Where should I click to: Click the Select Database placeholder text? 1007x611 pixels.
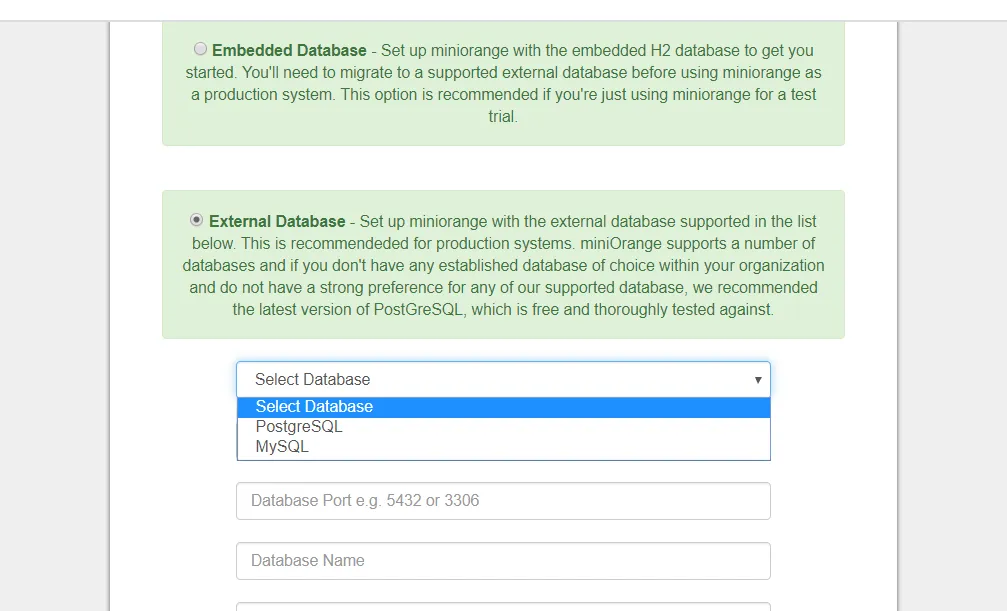click(x=312, y=380)
